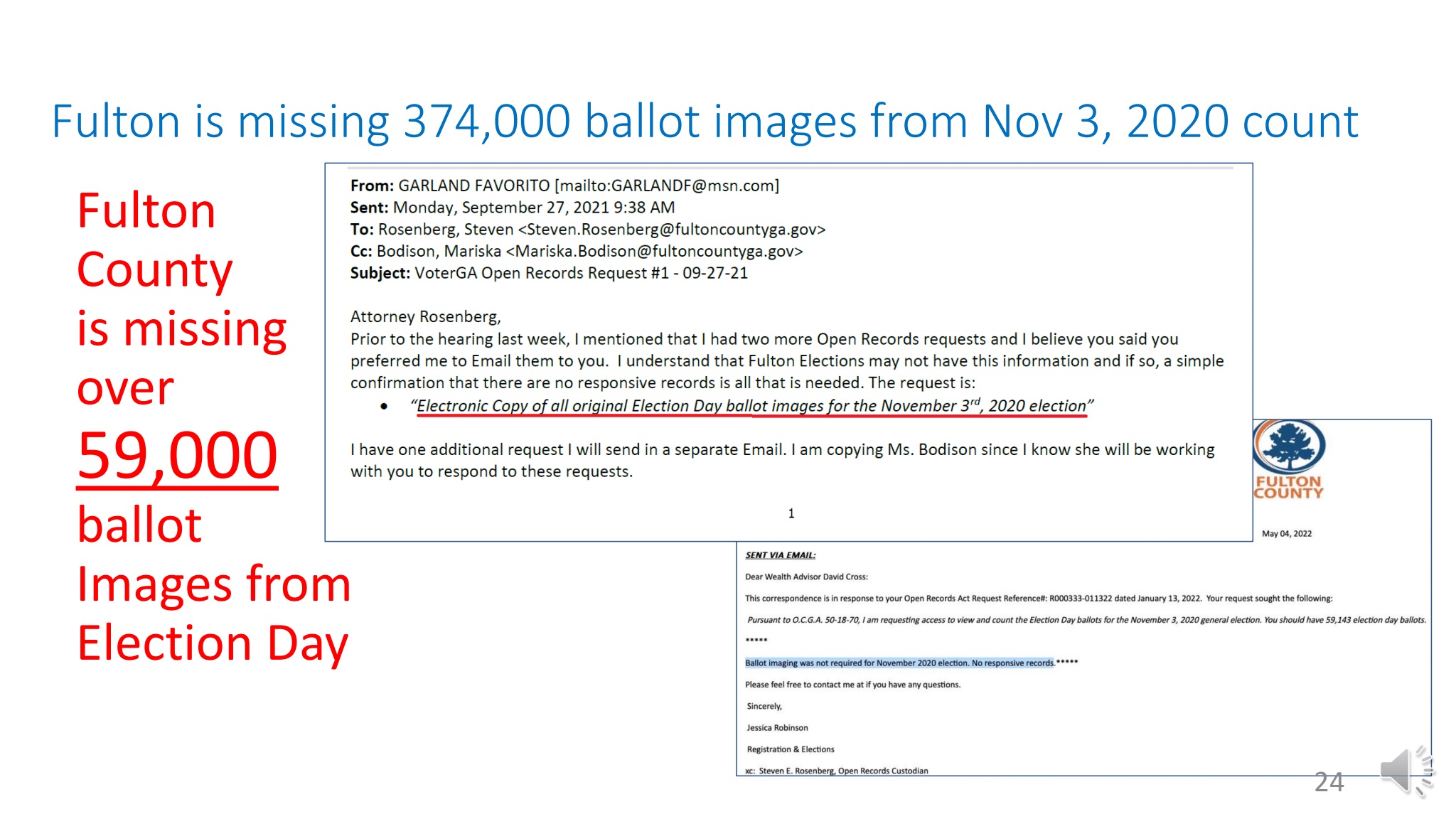Image resolution: width=1456 pixels, height=819 pixels.
Task: Click the 'Dear Wealth Advisor David Cross' line
Action: [805, 577]
